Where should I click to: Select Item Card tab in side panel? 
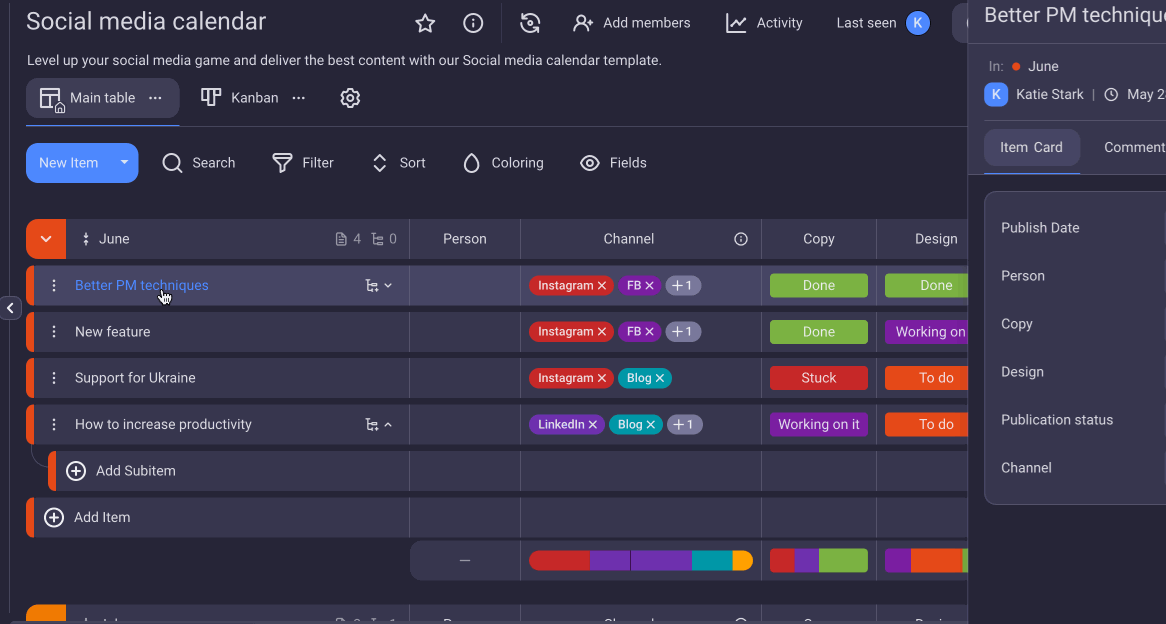[1031, 147]
